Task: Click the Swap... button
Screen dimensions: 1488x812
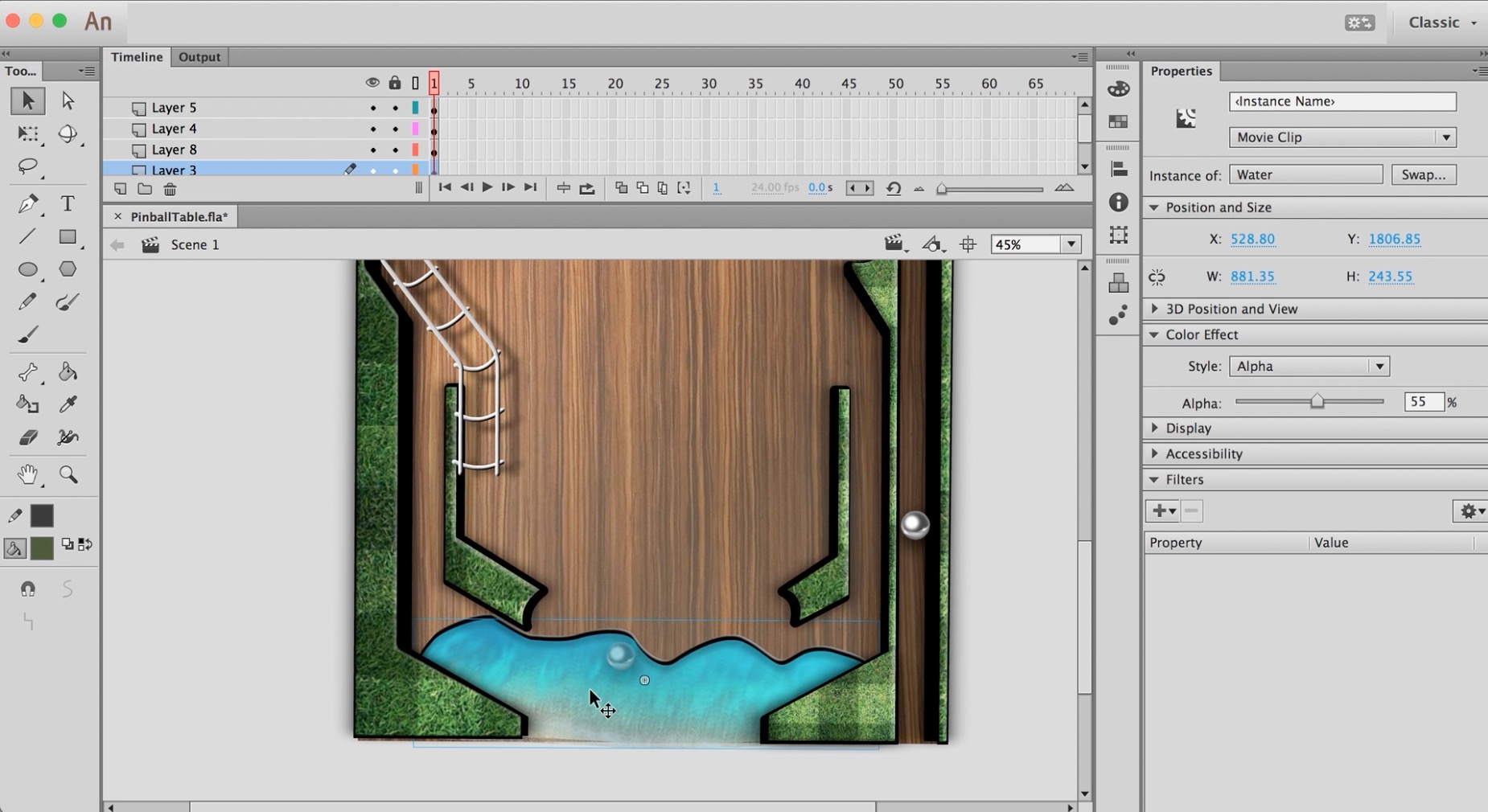Action: [x=1423, y=175]
